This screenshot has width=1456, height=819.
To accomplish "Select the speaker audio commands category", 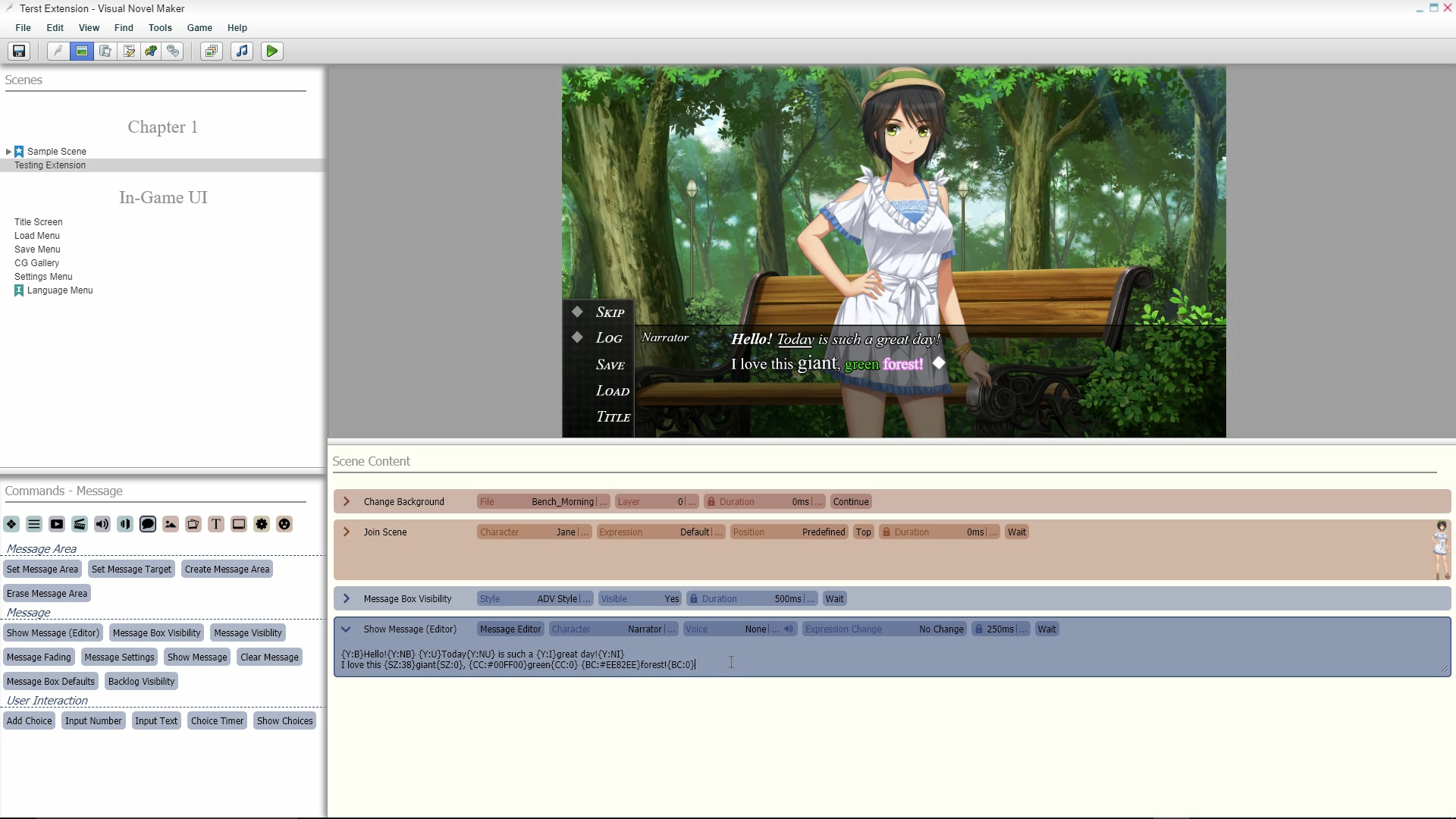I will point(102,524).
